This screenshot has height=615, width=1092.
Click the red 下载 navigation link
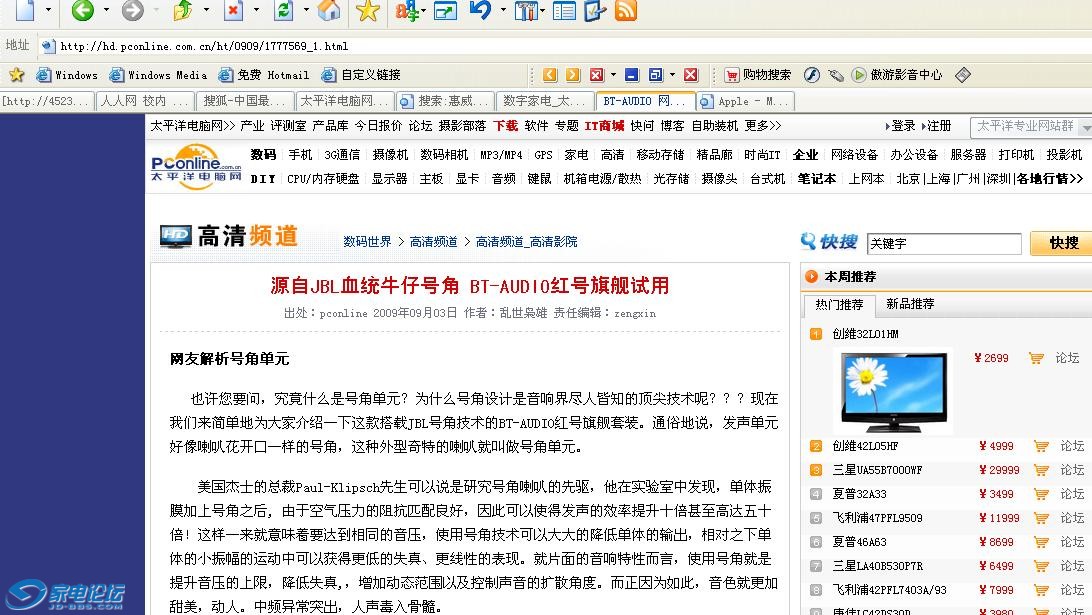point(506,125)
